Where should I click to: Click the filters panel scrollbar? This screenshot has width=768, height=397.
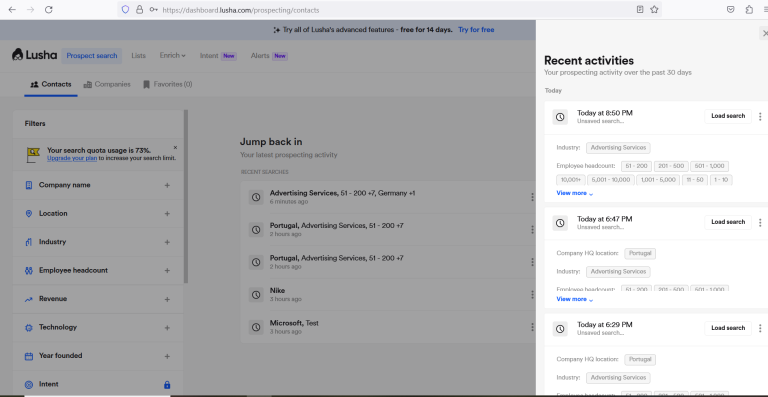pos(186,196)
